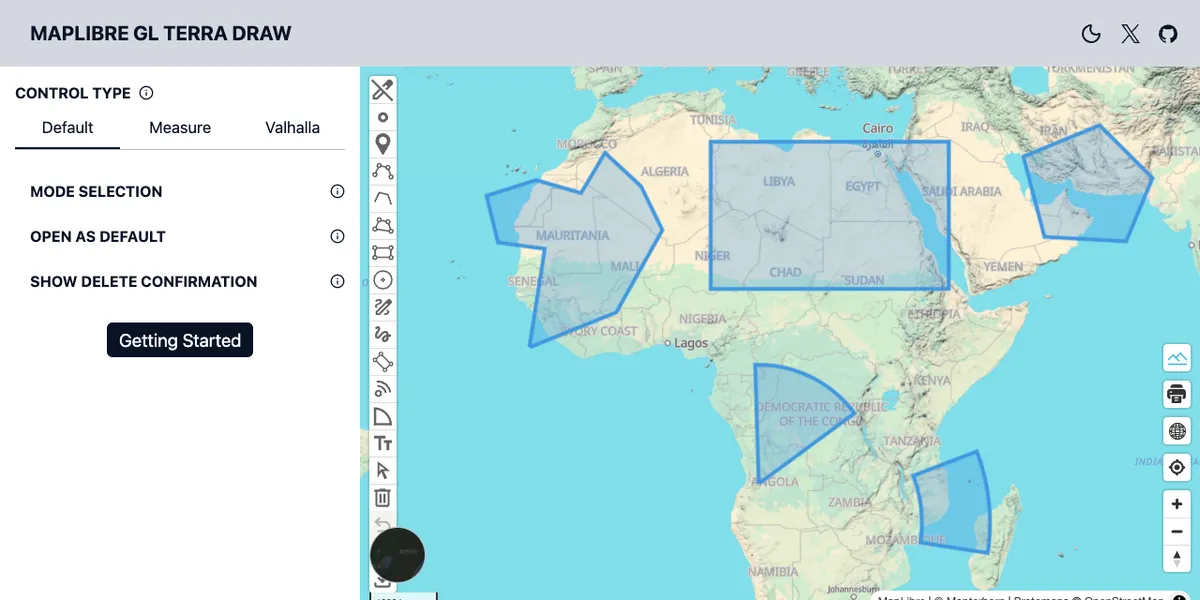This screenshot has height=600, width=1200.
Task: Expand the MODE SELECTION section
Action: [x=96, y=192]
